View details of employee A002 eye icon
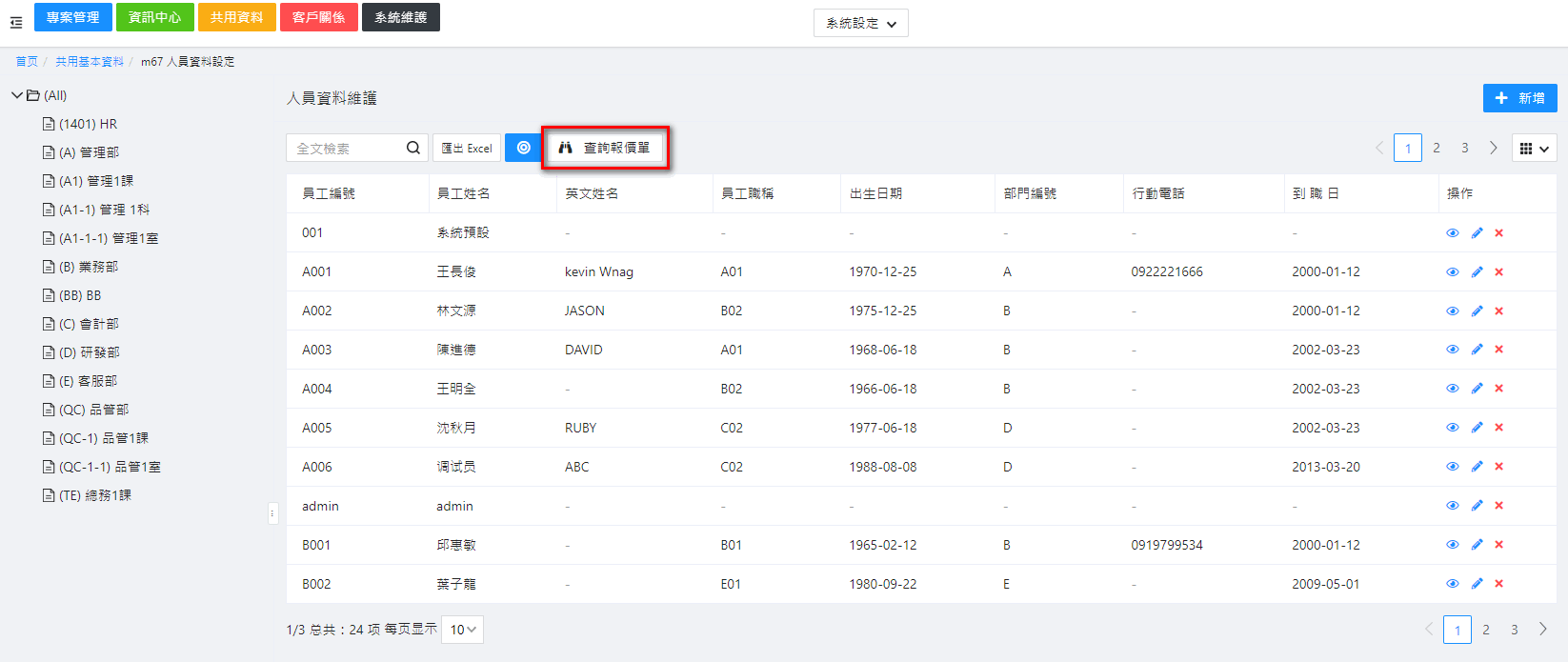The width and height of the screenshot is (1568, 662). [x=1452, y=311]
